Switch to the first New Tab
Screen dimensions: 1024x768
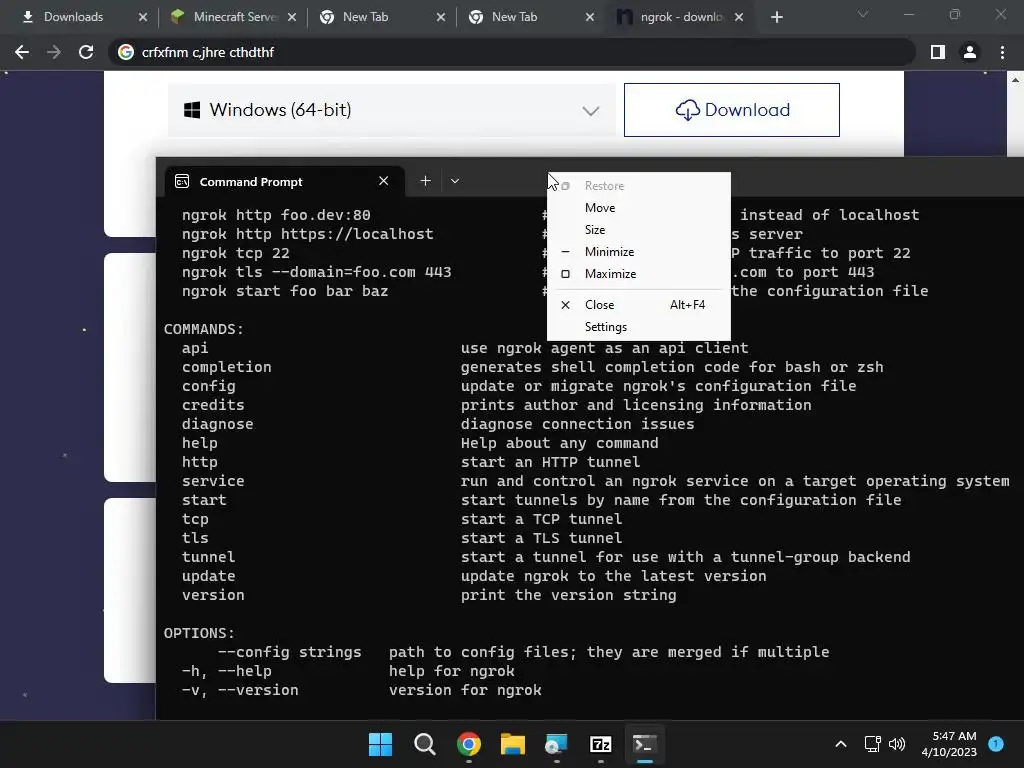pos(366,17)
